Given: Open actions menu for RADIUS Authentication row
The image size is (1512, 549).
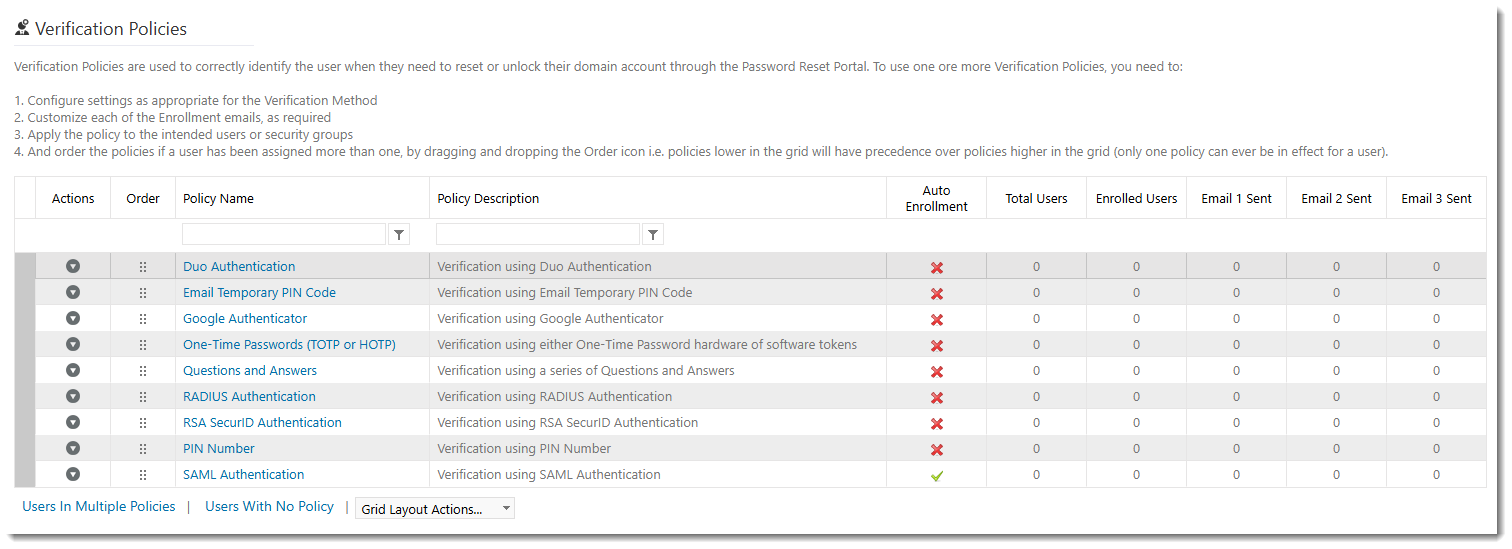Looking at the screenshot, I should coord(73,396).
